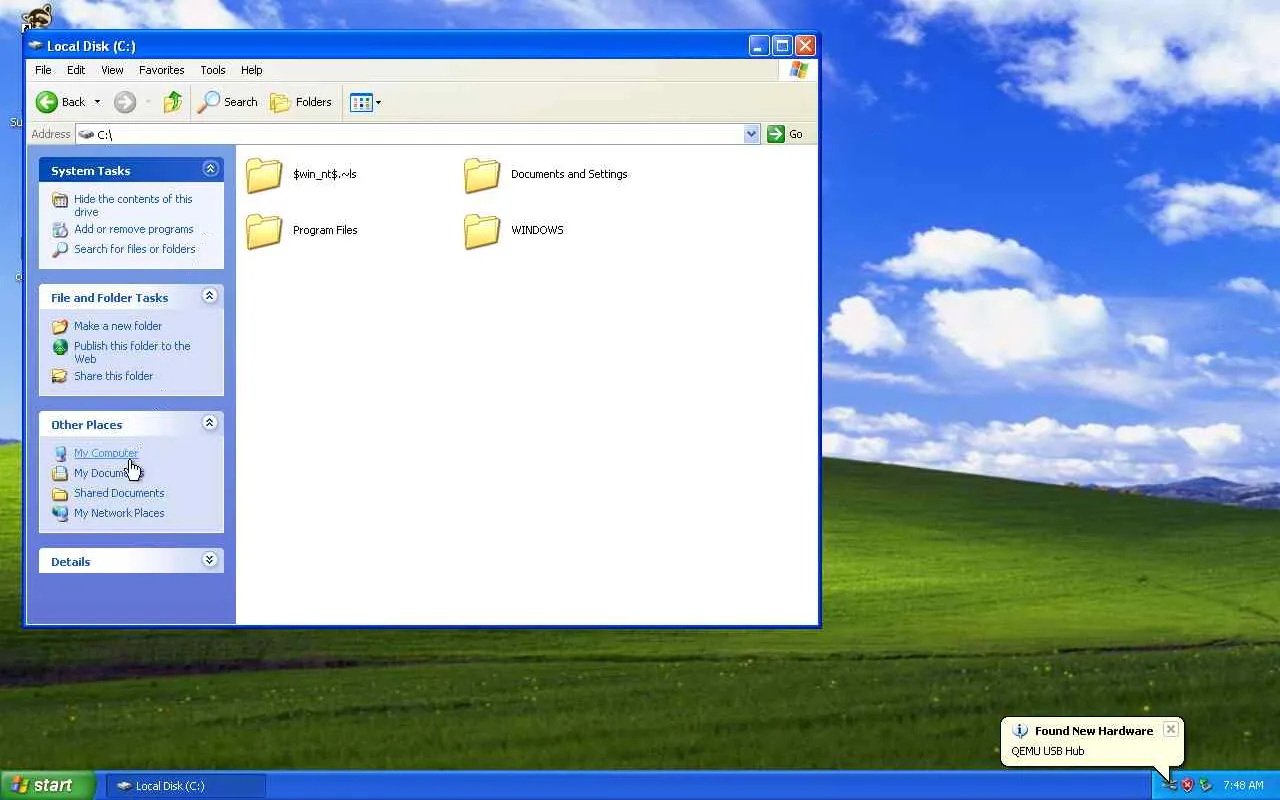Click the red security shield tray icon
This screenshot has width=1280, height=800.
click(x=1187, y=785)
